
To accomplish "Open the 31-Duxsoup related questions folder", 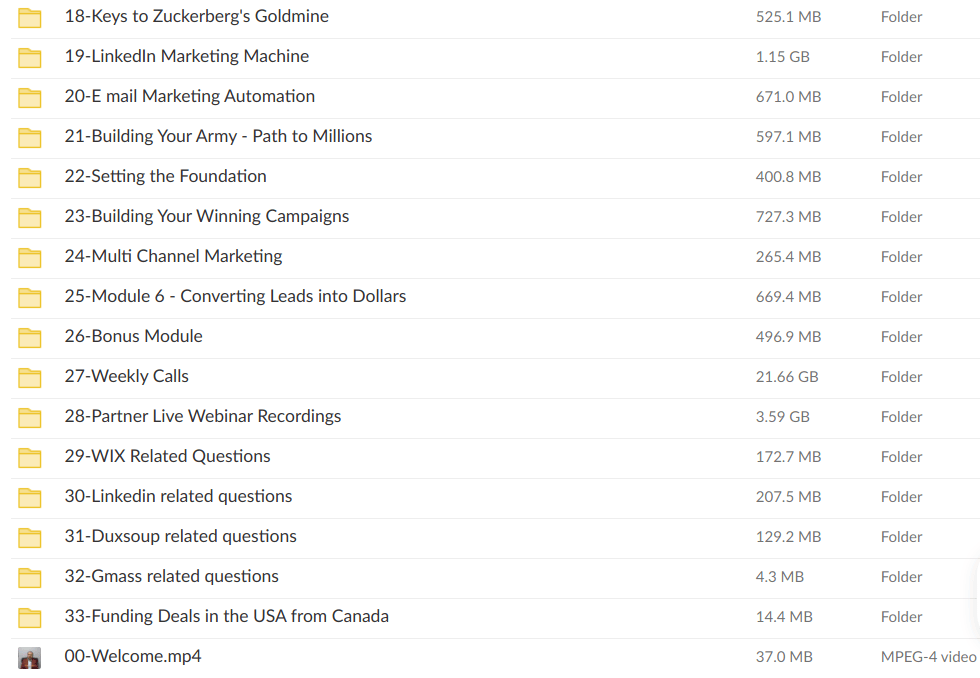I will point(180,536).
